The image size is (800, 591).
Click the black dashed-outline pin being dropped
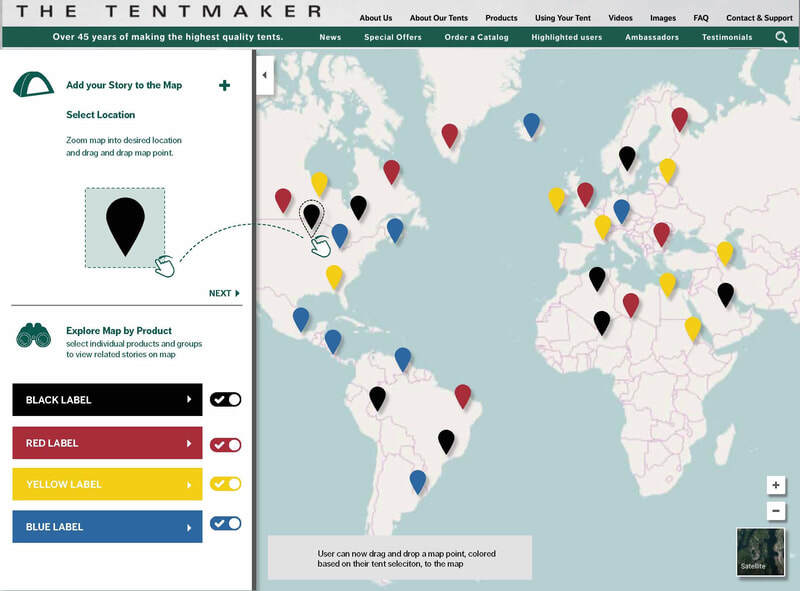[x=311, y=217]
